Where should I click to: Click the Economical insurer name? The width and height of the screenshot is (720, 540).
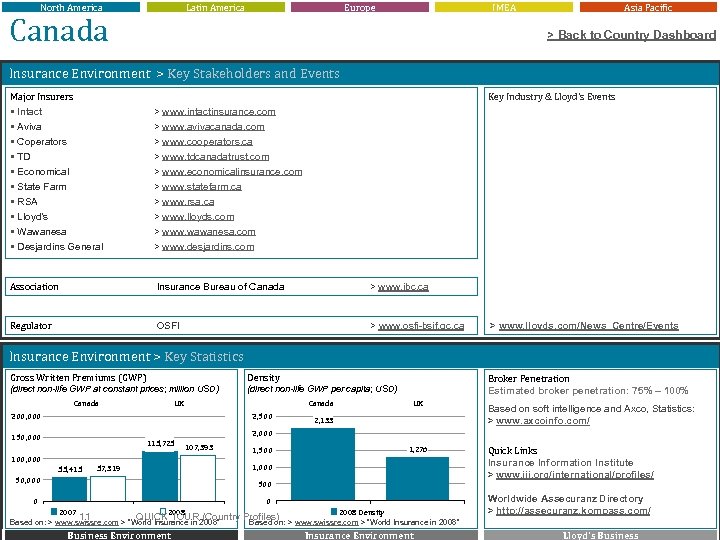coord(43,172)
